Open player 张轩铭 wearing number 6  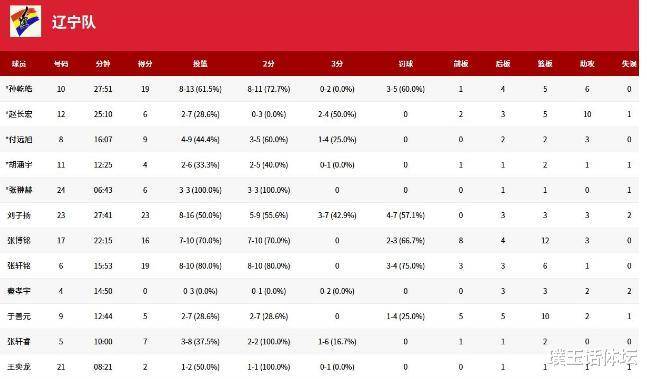[x=19, y=266]
